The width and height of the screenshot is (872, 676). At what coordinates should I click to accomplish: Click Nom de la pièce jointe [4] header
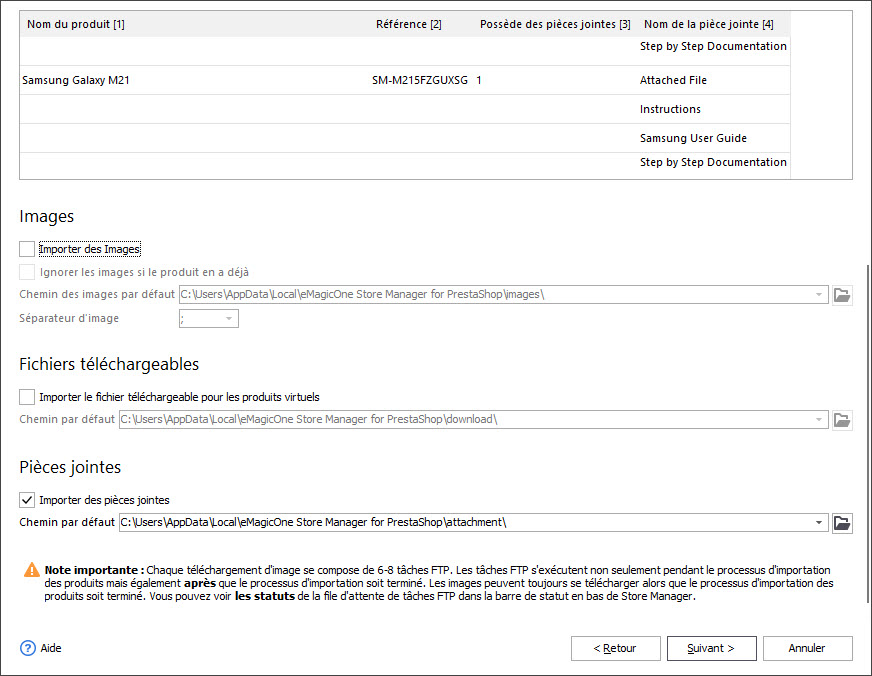[x=708, y=24]
